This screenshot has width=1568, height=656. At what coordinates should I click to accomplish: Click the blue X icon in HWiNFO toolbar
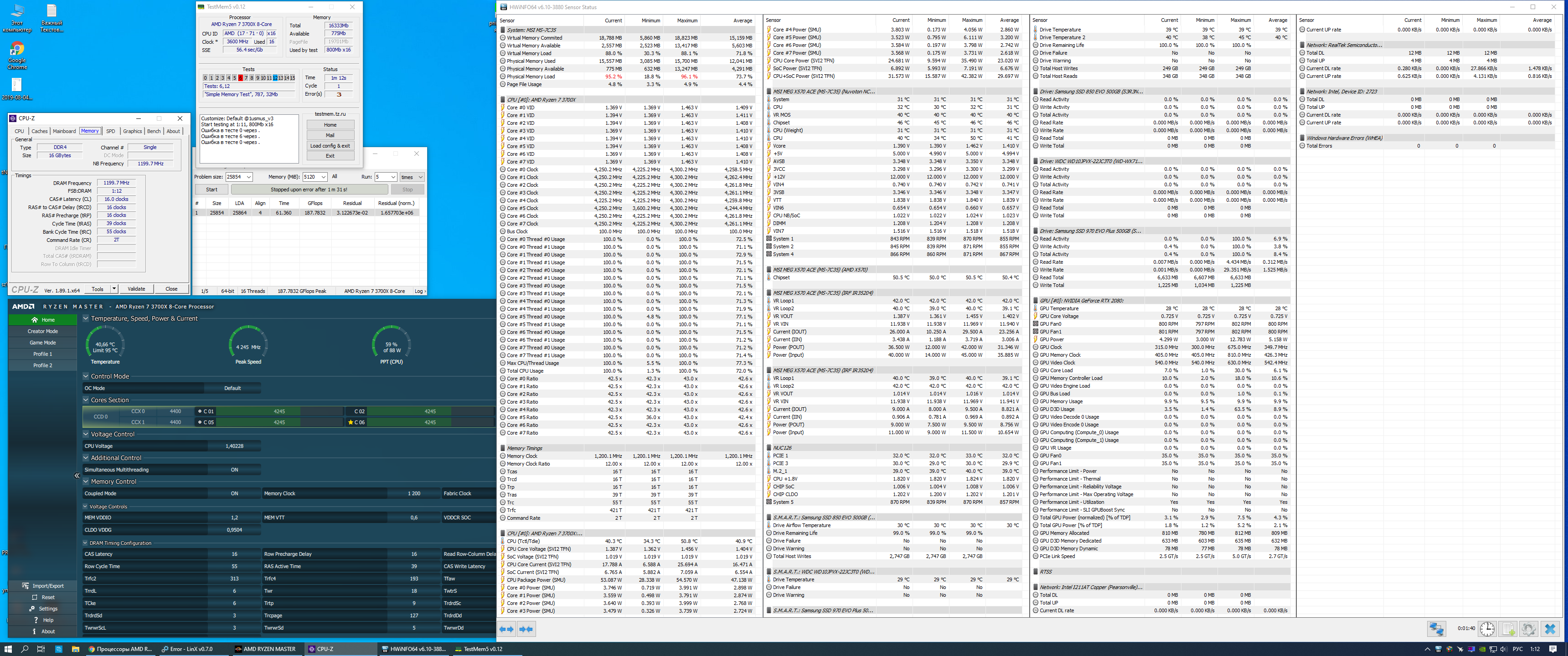point(1550,629)
